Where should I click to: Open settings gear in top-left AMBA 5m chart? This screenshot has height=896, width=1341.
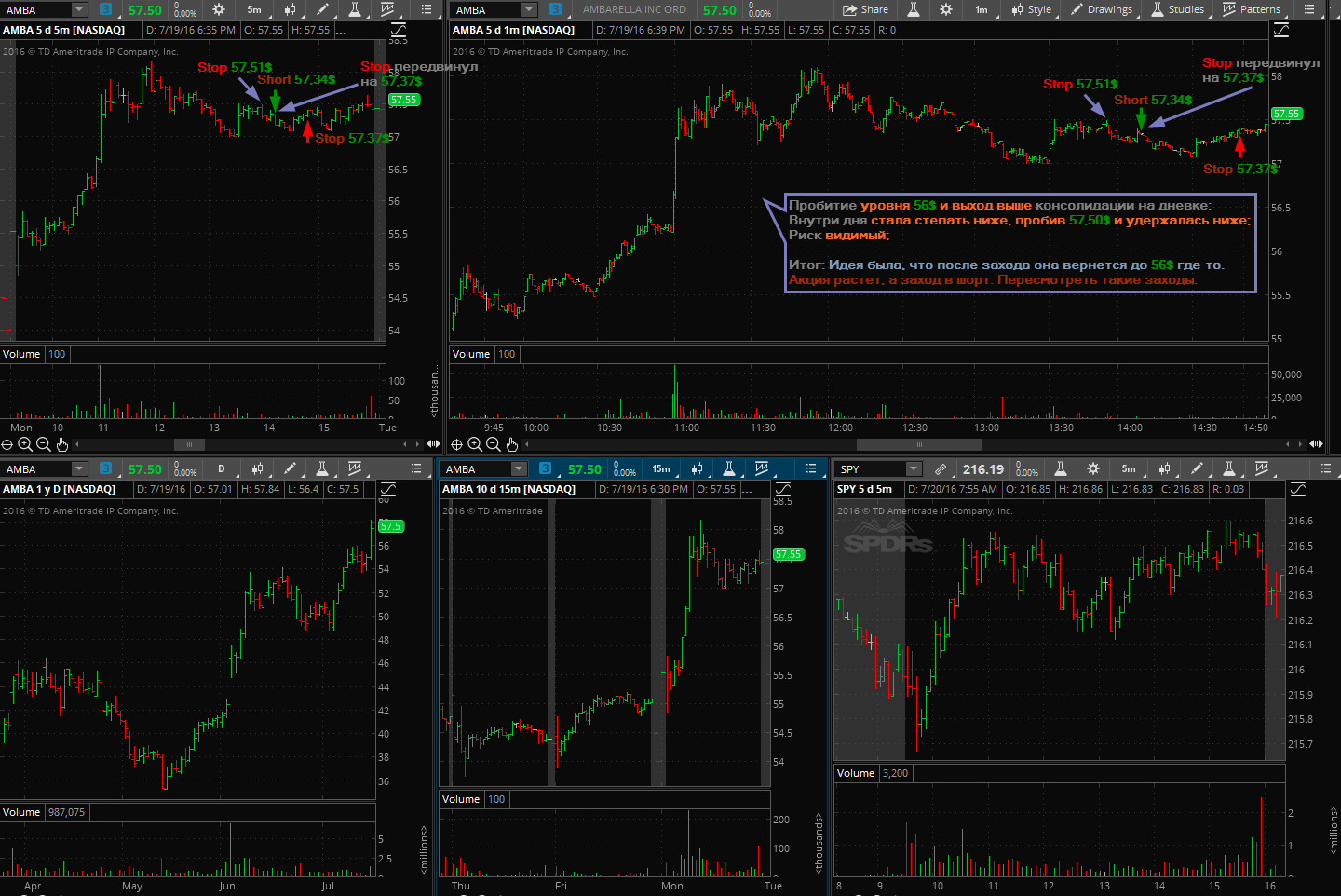pos(219,9)
